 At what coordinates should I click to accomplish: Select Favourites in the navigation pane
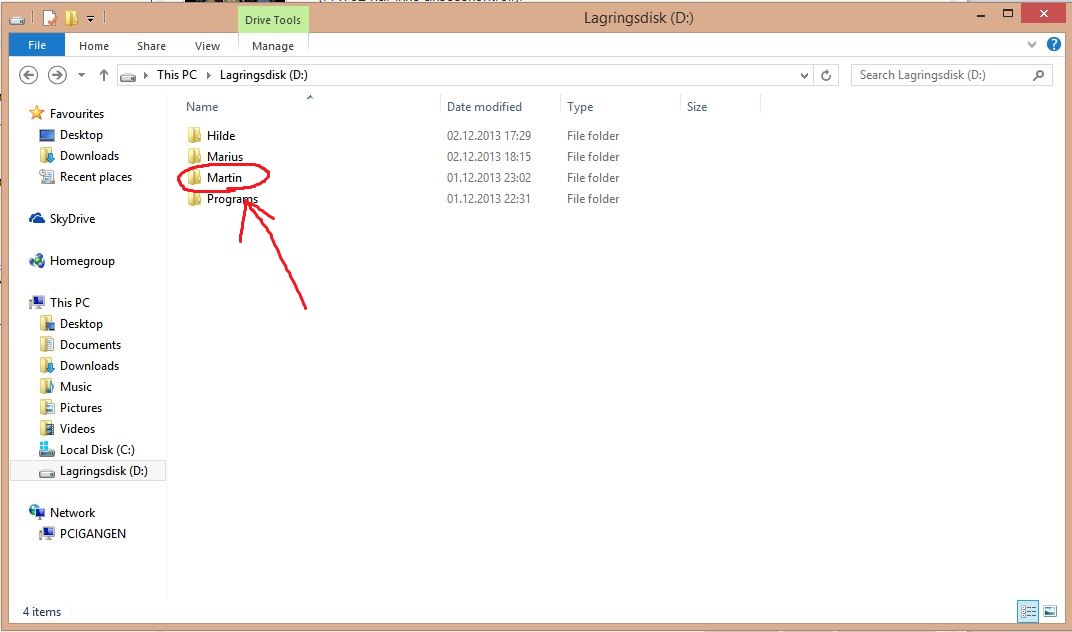[x=77, y=114]
